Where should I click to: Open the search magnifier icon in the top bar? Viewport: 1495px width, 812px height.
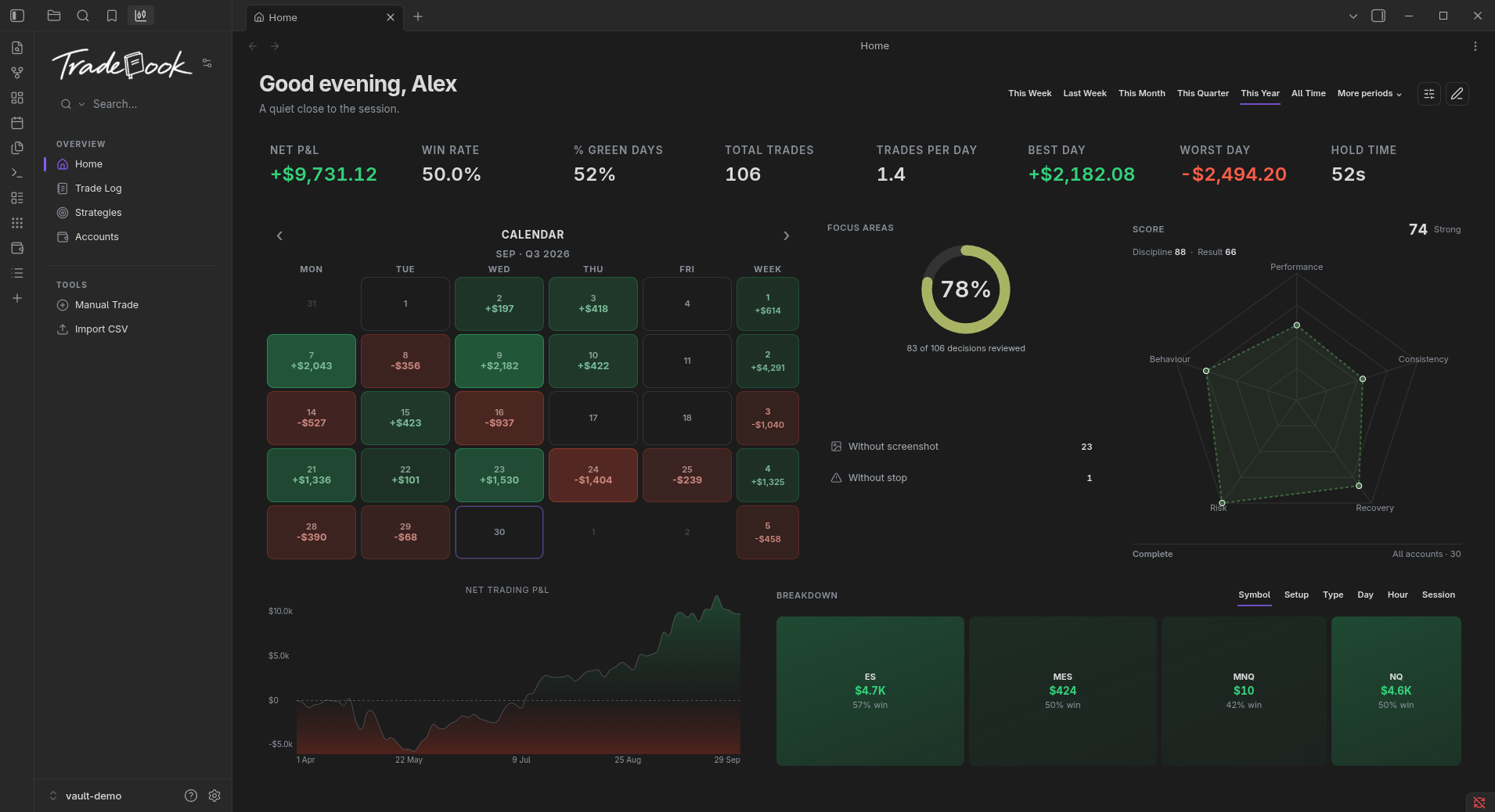tap(83, 16)
